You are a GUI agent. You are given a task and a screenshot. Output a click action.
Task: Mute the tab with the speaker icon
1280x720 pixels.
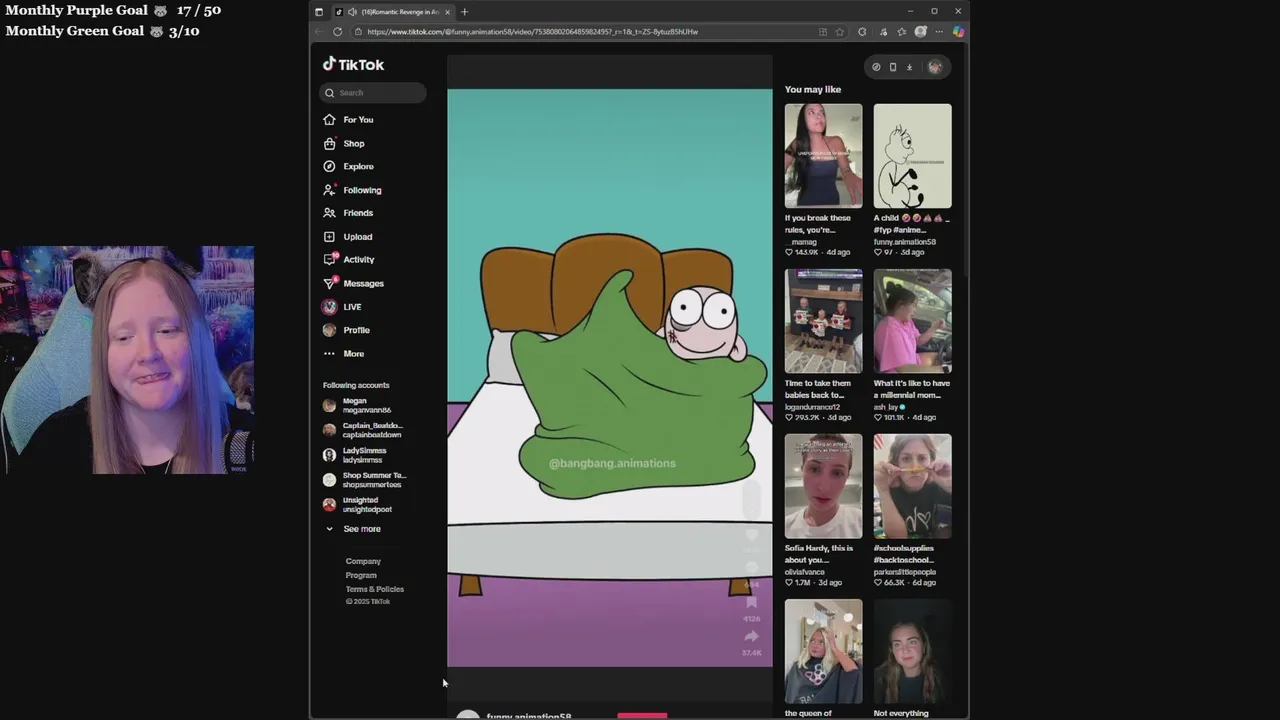pos(352,12)
